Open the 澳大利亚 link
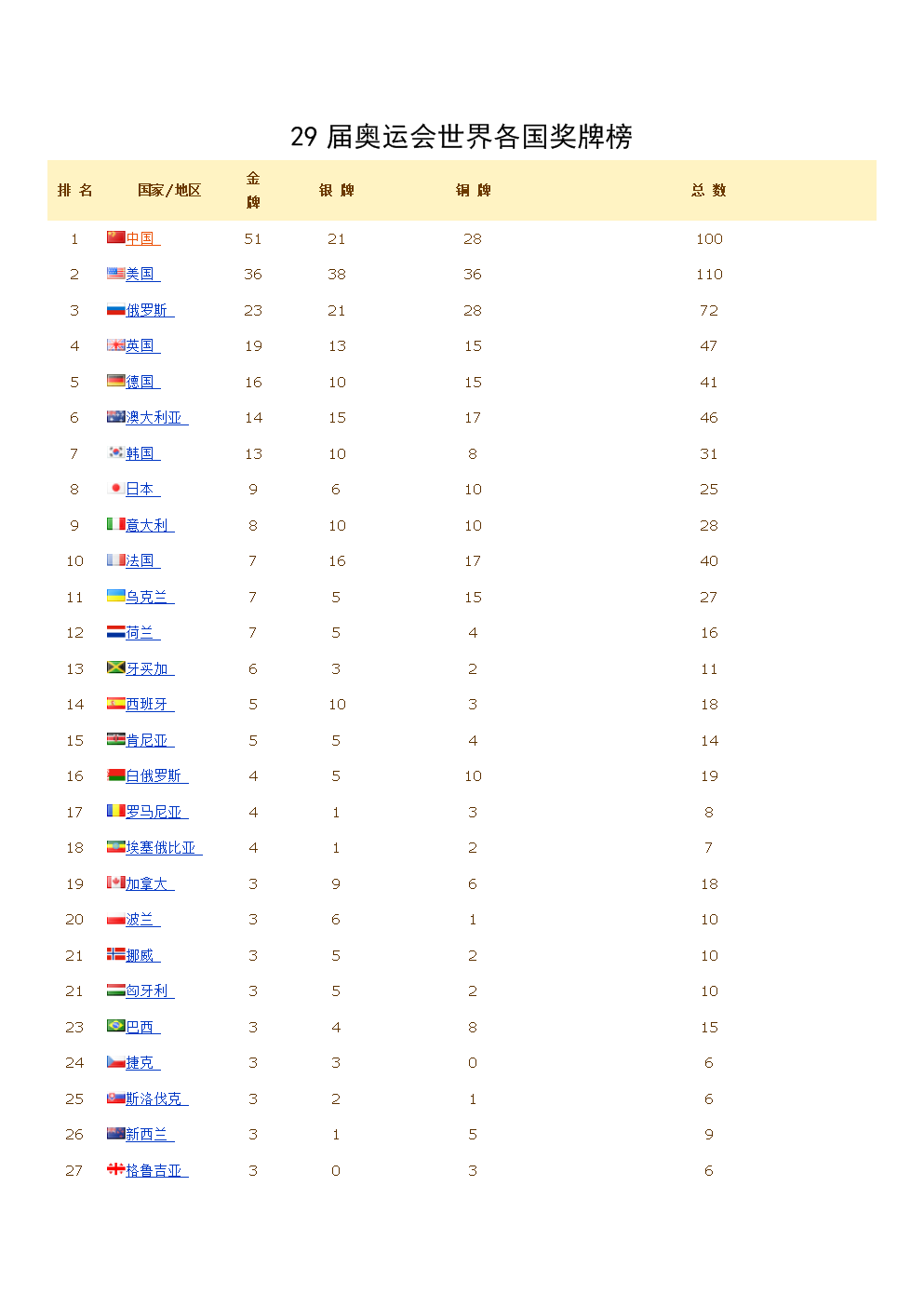The image size is (924, 1307). (x=157, y=417)
